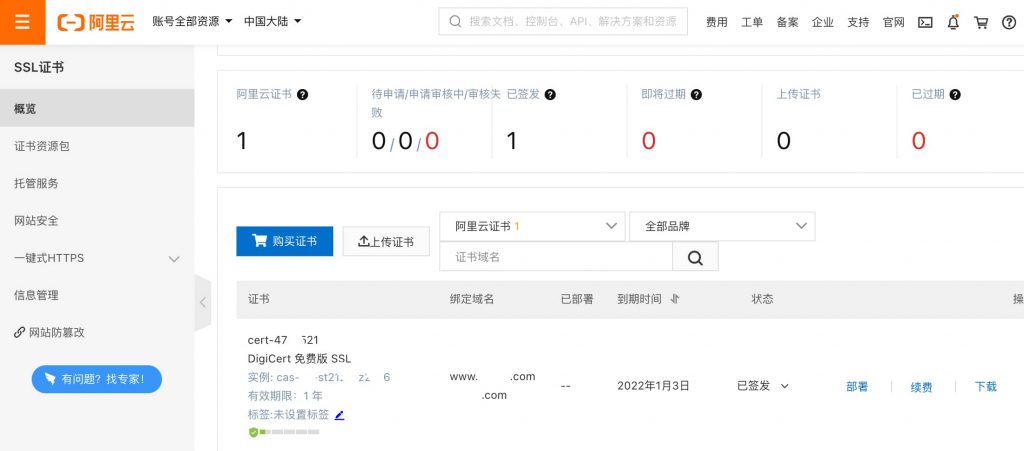1024x451 pixels.
Task: Click the domain search magnifier button
Action: pos(696,257)
